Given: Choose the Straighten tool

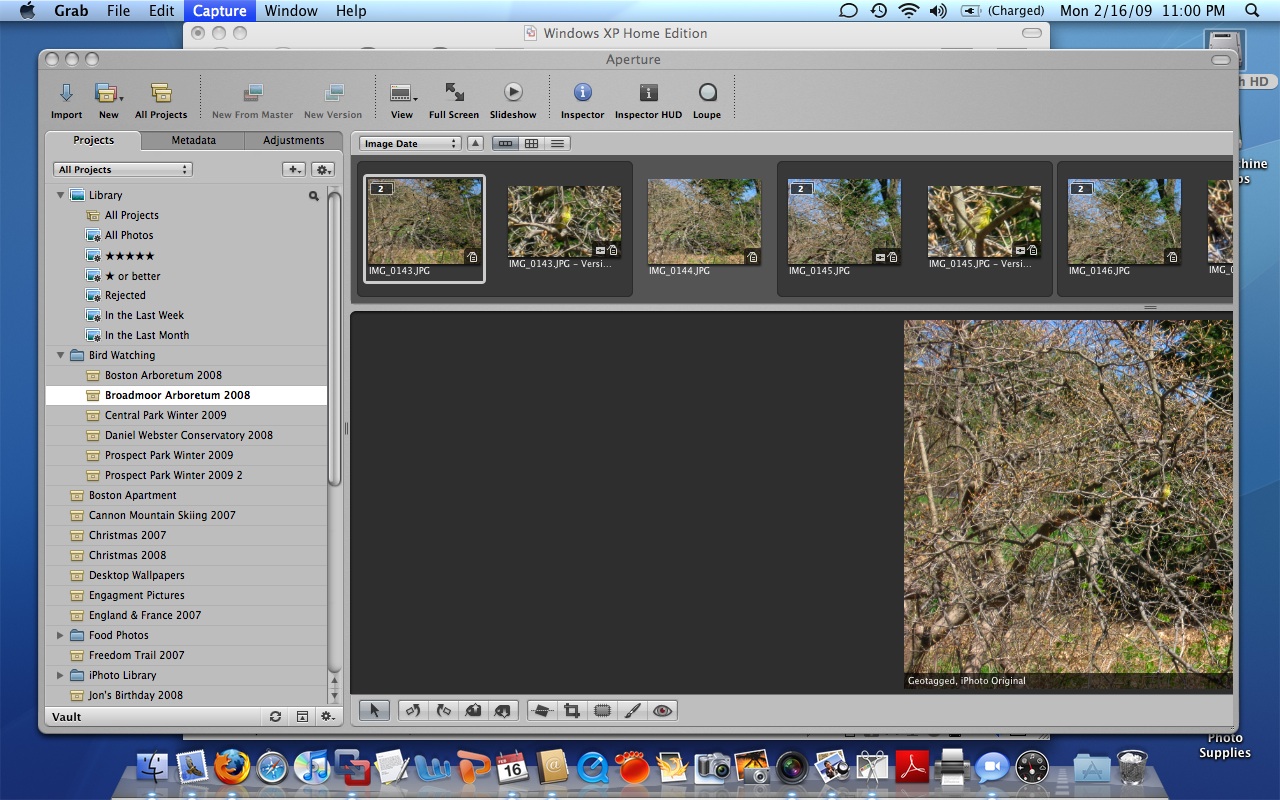Looking at the screenshot, I should 542,710.
